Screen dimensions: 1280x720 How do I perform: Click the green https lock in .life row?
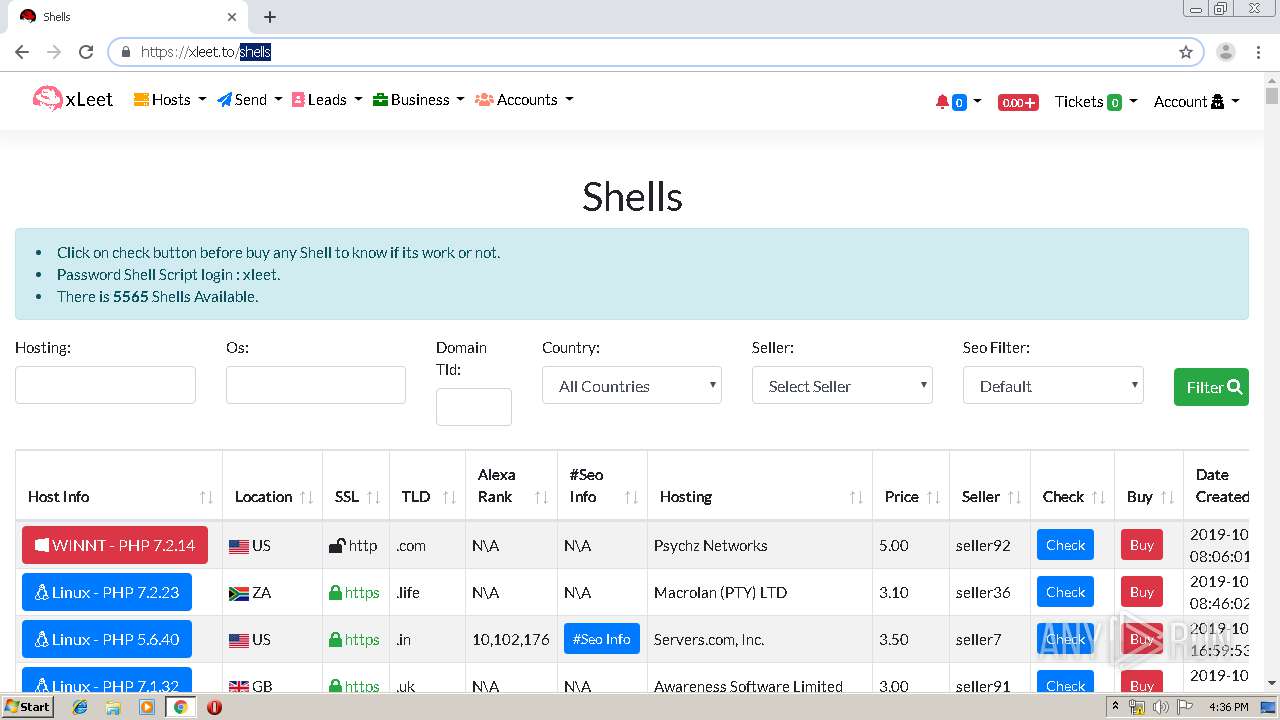(x=336, y=592)
